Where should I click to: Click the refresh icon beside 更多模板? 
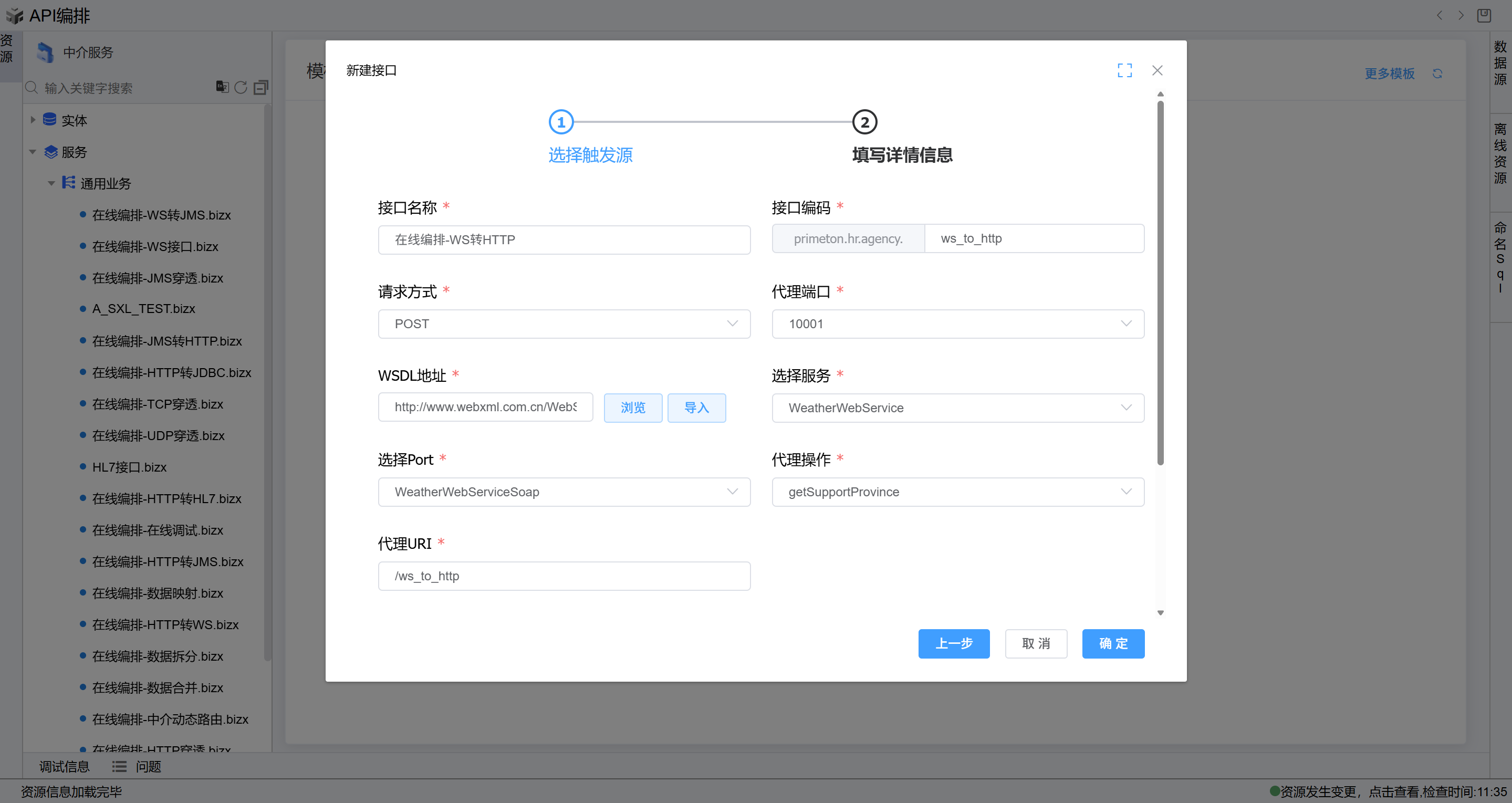pos(1437,74)
